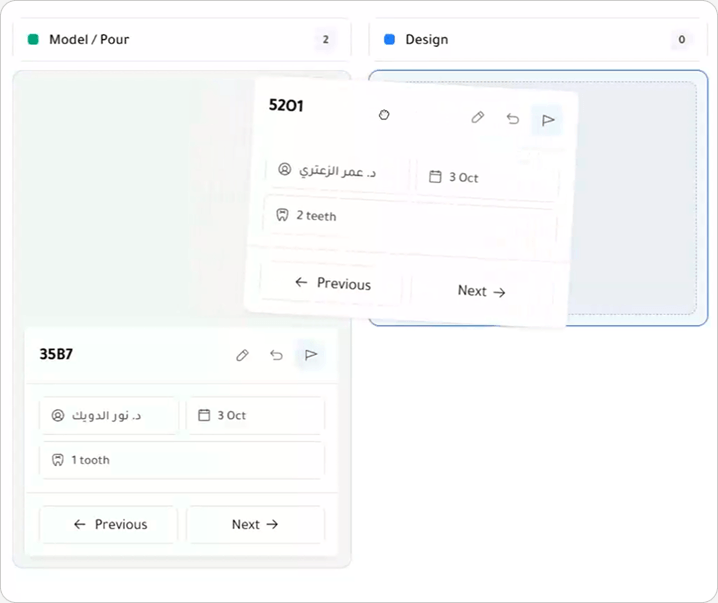Click the flag icon on card 35B7
This screenshot has height=603, width=718.
coord(311,355)
